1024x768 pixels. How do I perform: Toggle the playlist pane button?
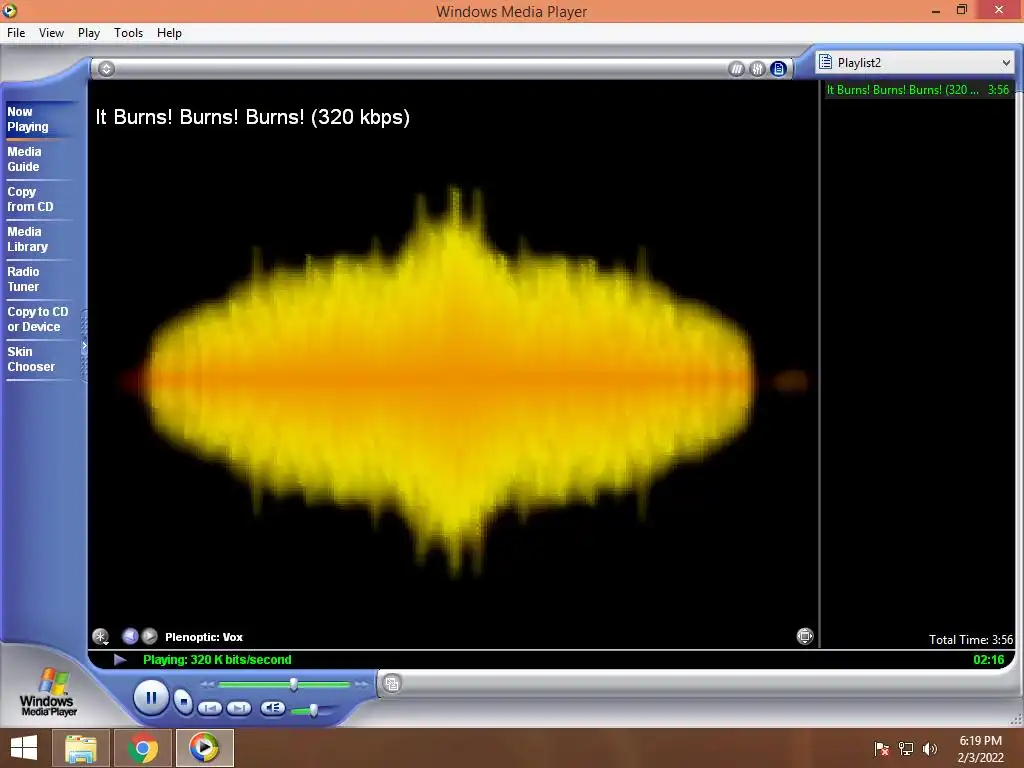[778, 69]
